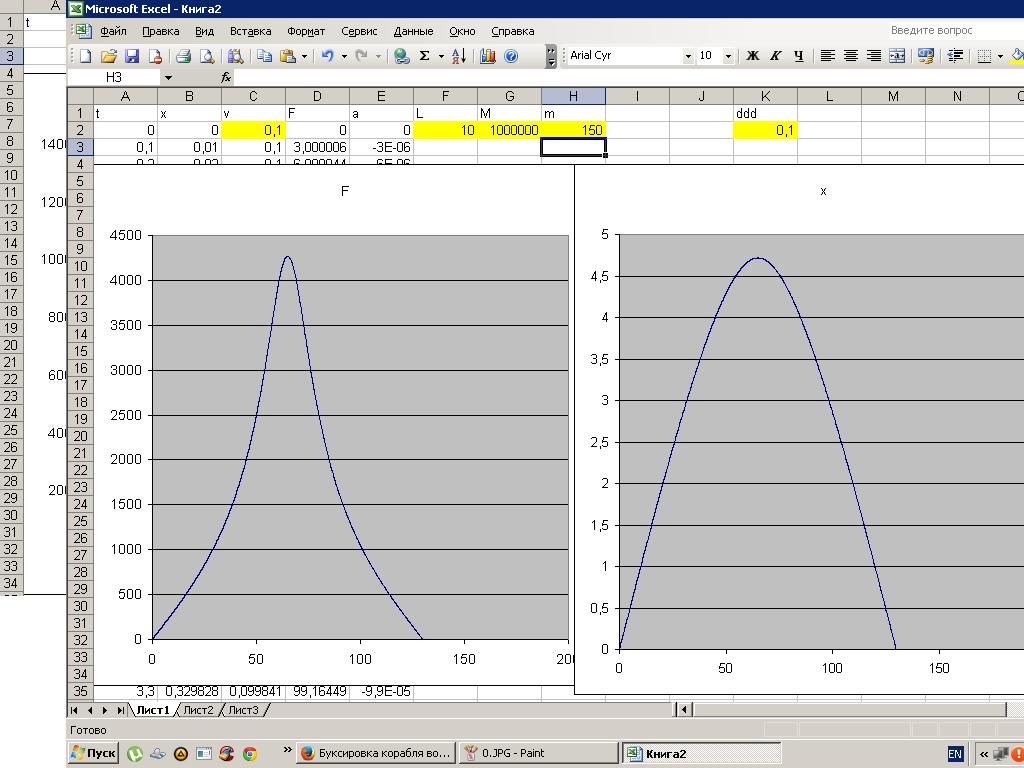This screenshot has width=1024, height=768.
Task: Open a file with the folder icon
Action: point(108,56)
